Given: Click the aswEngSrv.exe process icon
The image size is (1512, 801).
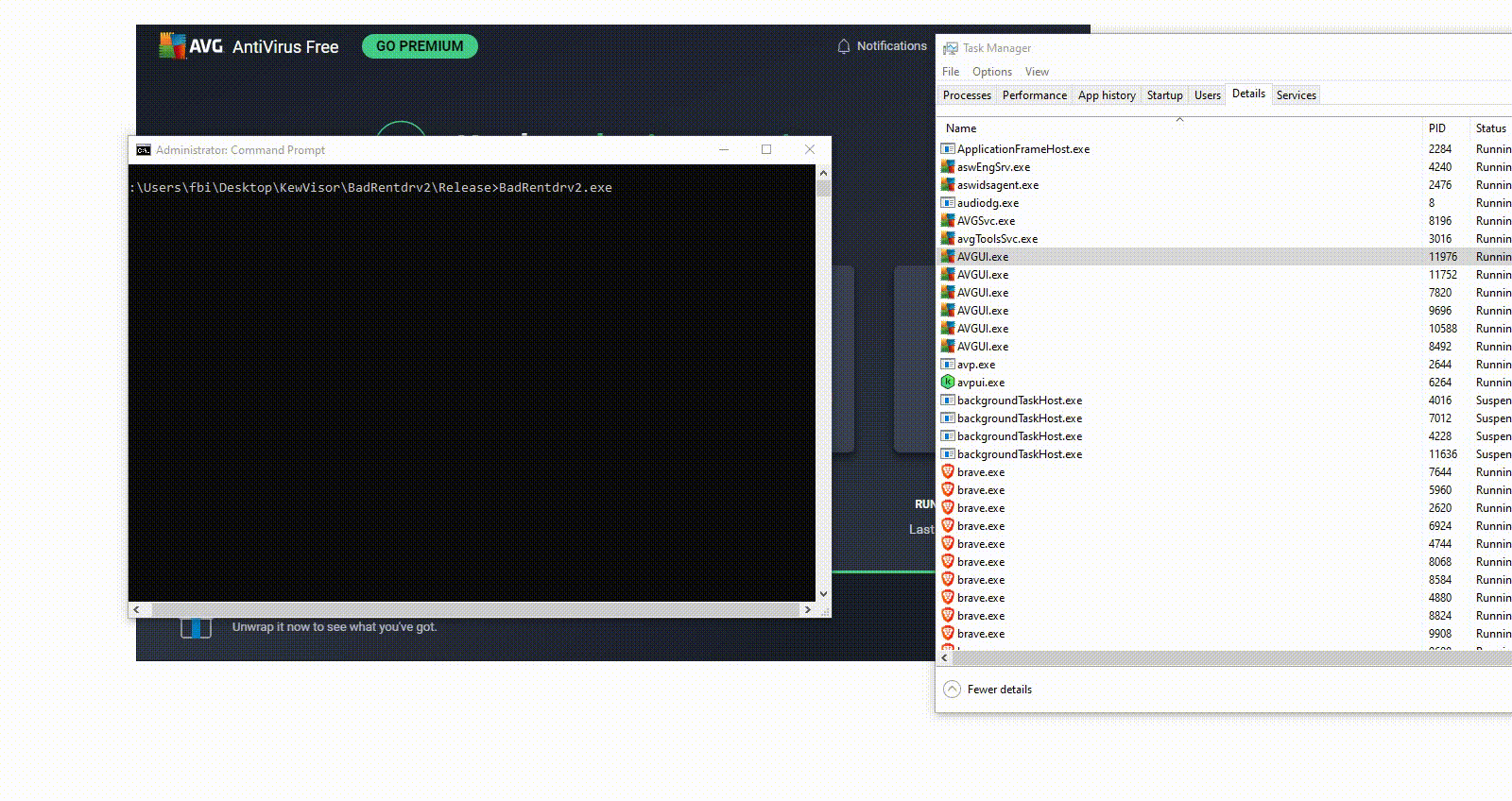Looking at the screenshot, I should tap(948, 167).
